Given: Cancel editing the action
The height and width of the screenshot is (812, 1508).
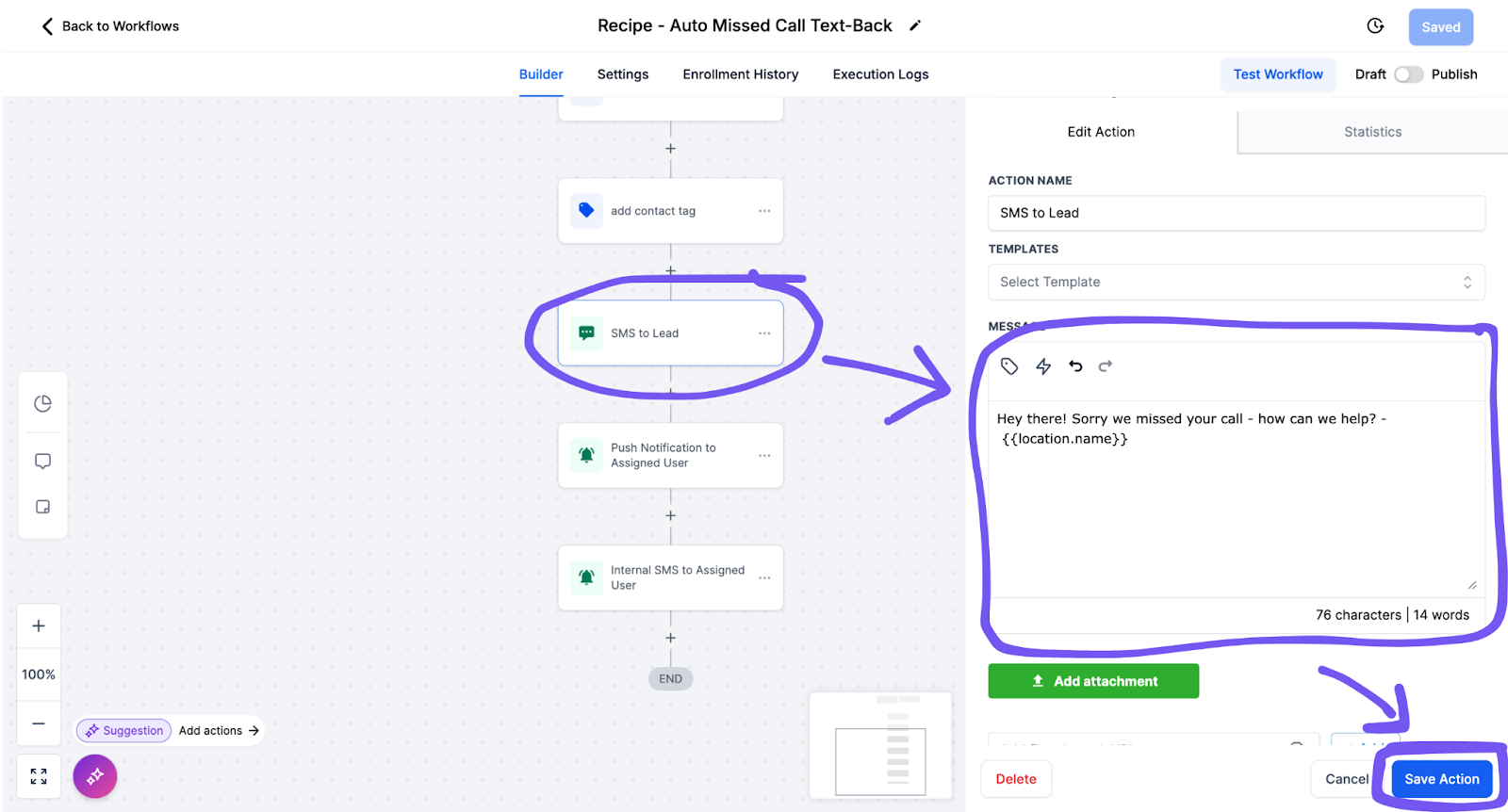Looking at the screenshot, I should [1346, 779].
